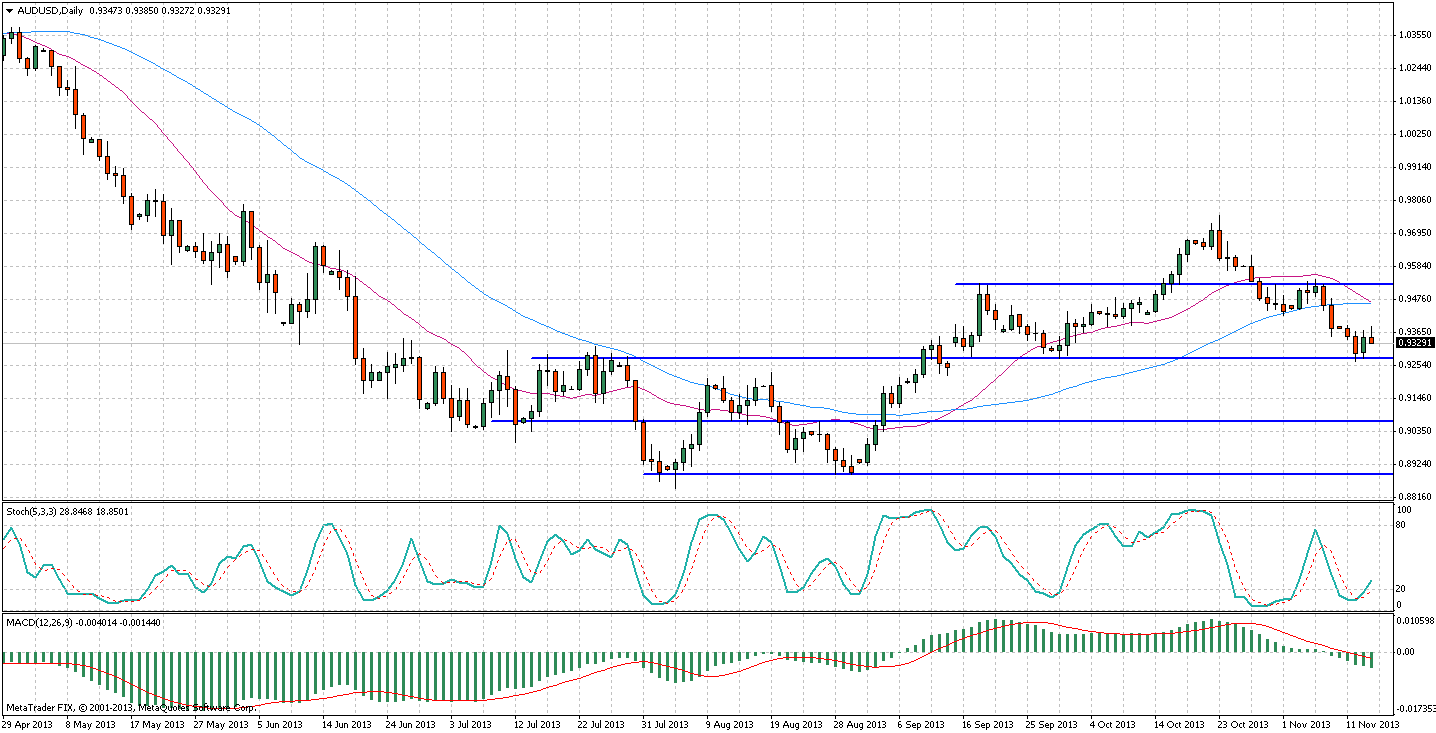Screen dimensions: 1436x733
Task: Click blue line between 0.91460 and 0.90350
Action: click(1100, 421)
